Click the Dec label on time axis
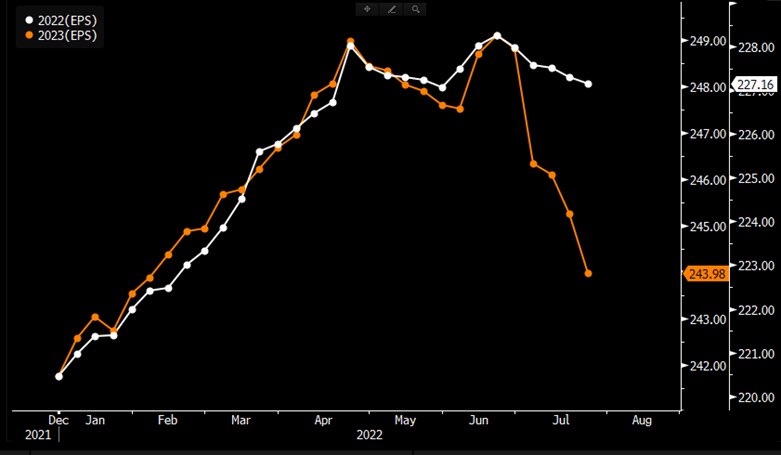 click(59, 421)
